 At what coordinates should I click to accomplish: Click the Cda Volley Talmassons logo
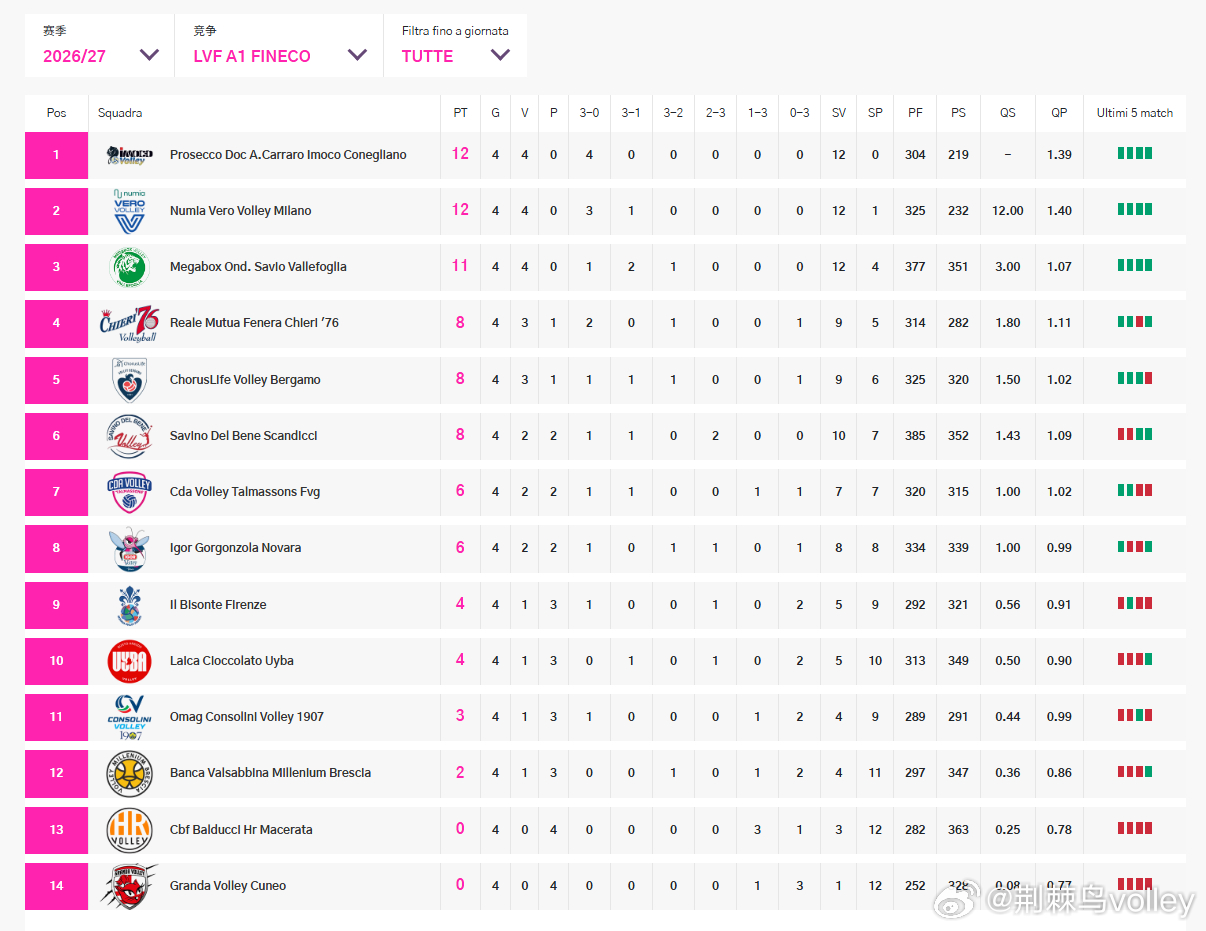129,492
